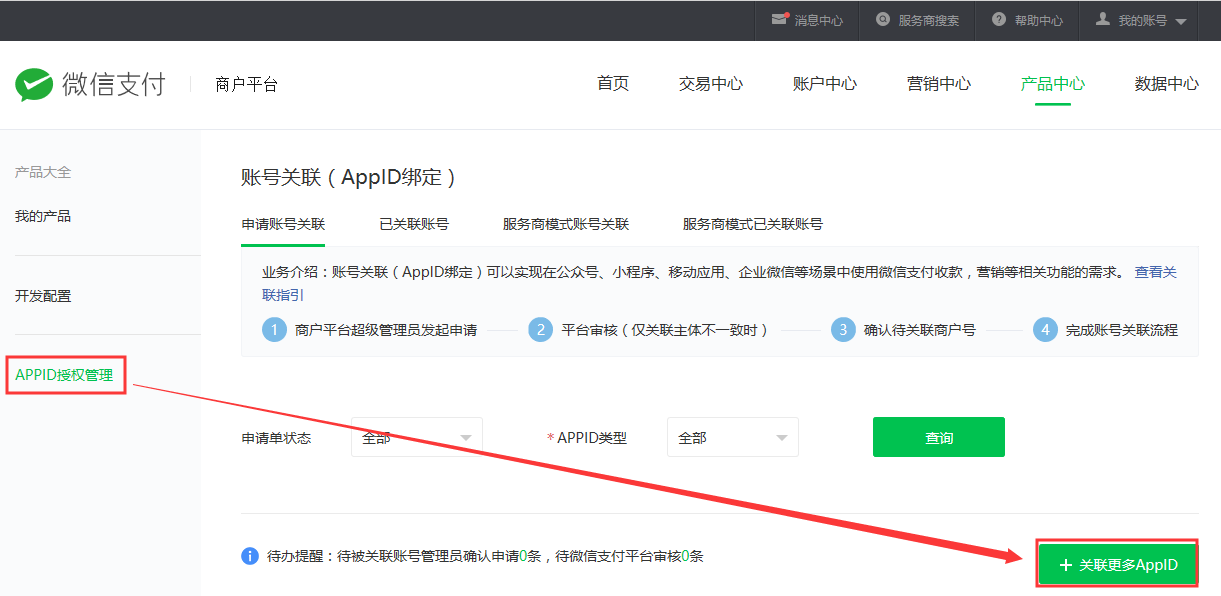The width and height of the screenshot is (1221, 596).
Task: Click the green 查询 button
Action: coord(938,437)
